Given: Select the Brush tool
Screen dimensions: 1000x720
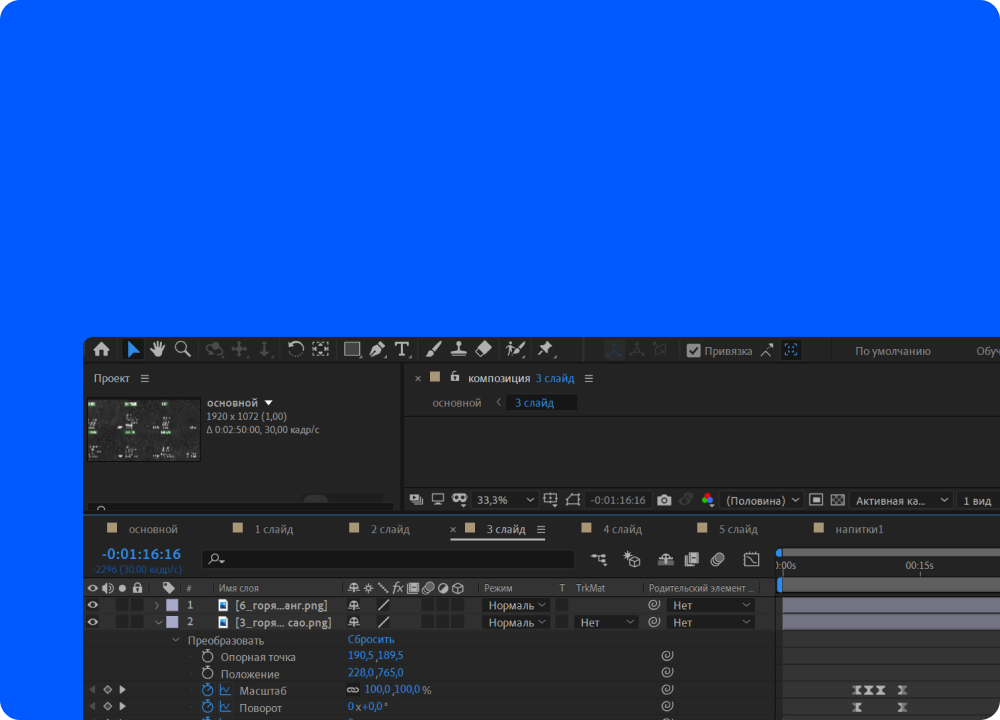Looking at the screenshot, I should [434, 349].
